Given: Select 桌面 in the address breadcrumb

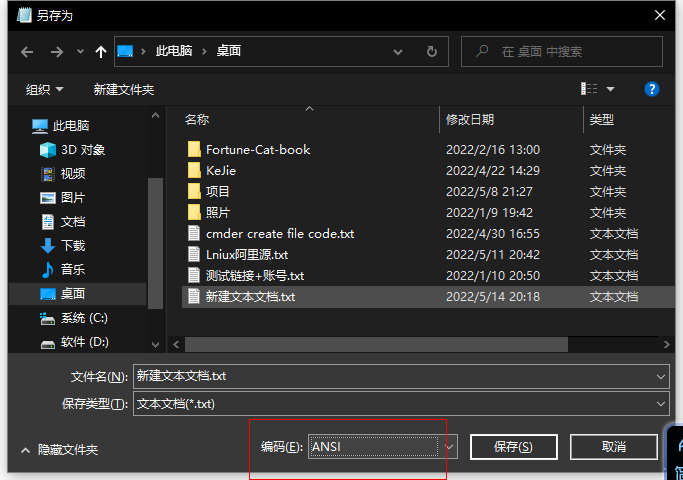Looking at the screenshot, I should pyautogui.click(x=229, y=51).
